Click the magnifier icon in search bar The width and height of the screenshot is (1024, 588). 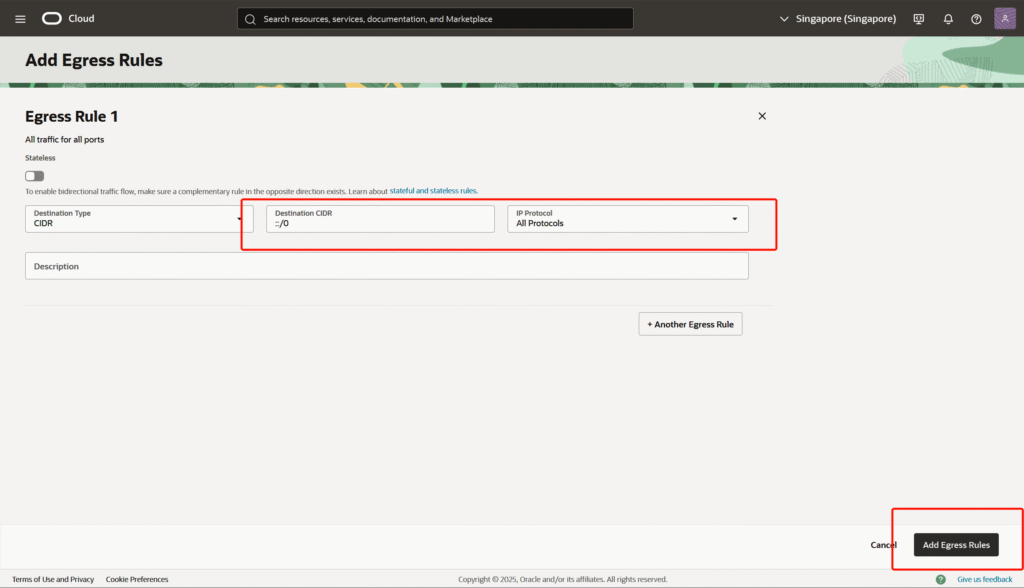tap(250, 19)
